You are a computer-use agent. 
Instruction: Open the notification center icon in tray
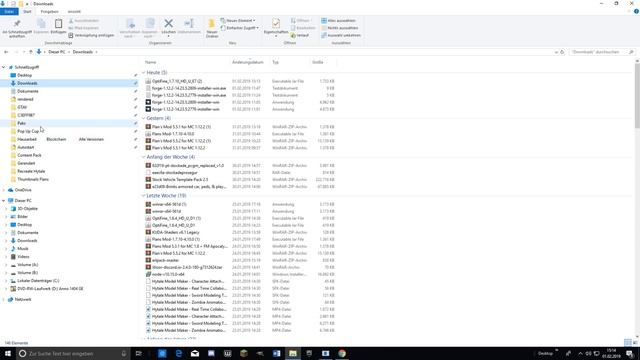(630, 353)
